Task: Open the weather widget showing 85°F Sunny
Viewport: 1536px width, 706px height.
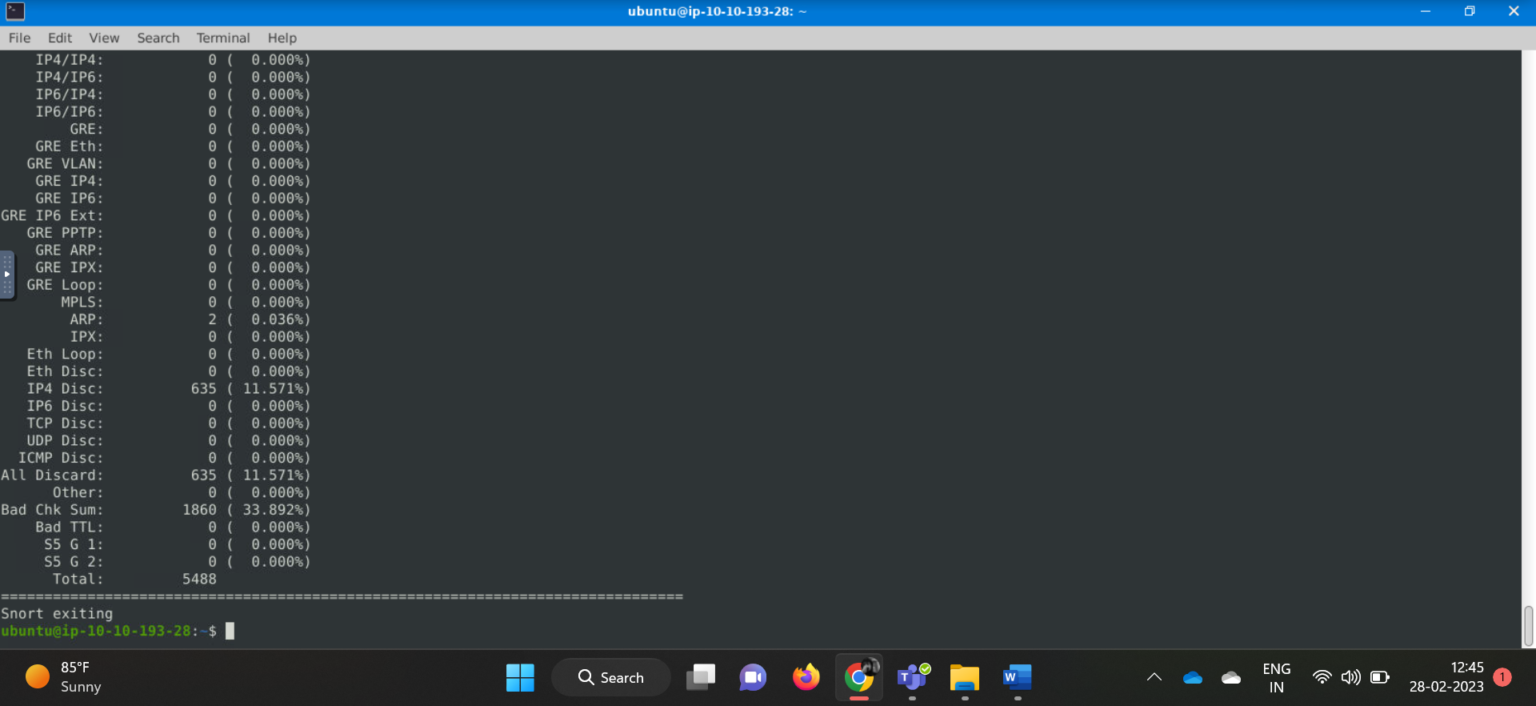Action: pyautogui.click(x=60, y=677)
